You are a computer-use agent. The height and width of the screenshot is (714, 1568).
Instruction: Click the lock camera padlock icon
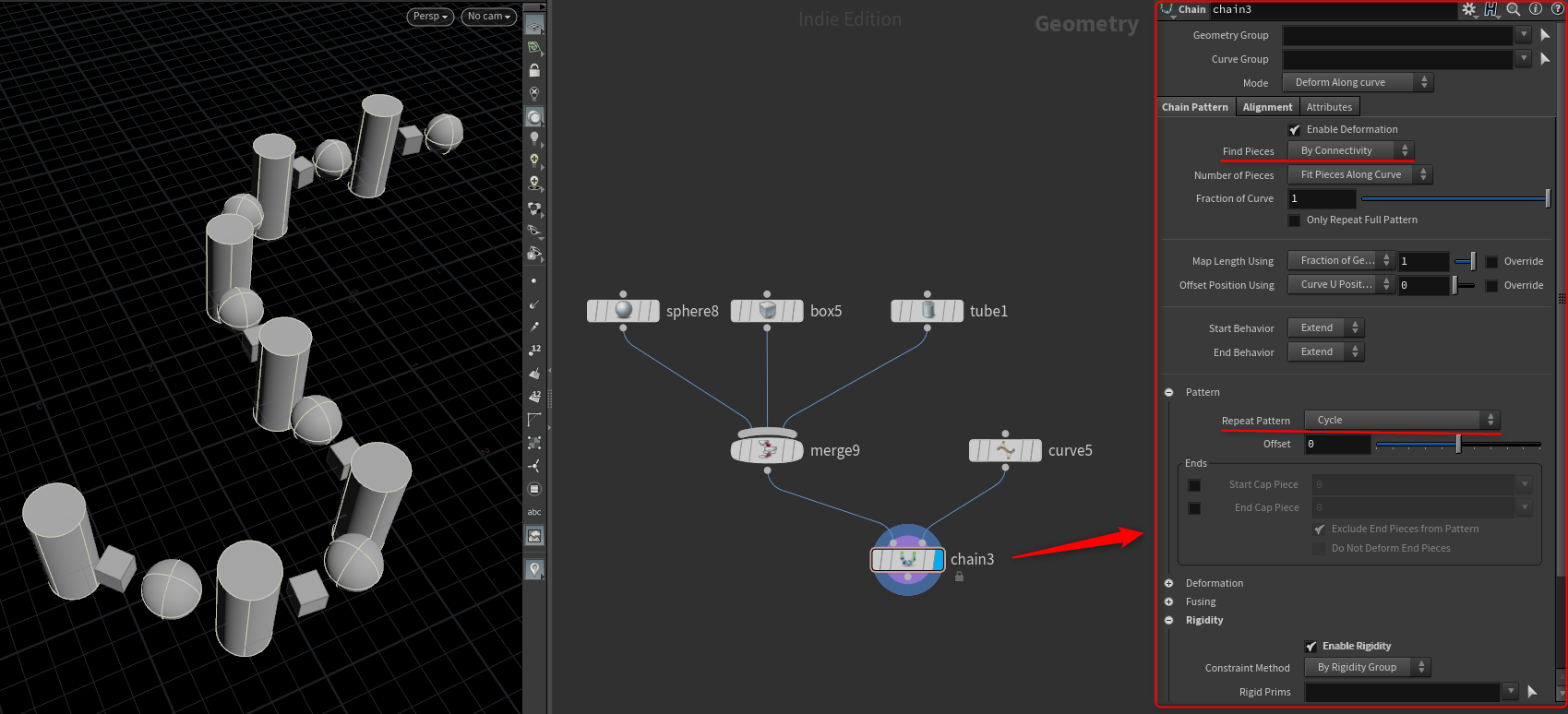534,70
